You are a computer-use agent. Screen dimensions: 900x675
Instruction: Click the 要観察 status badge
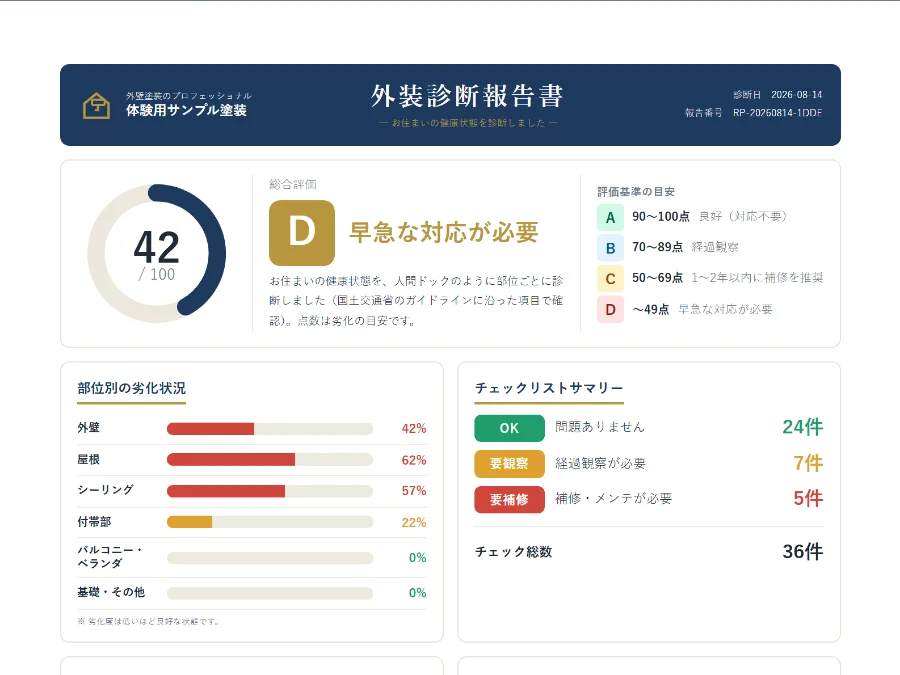coord(509,464)
